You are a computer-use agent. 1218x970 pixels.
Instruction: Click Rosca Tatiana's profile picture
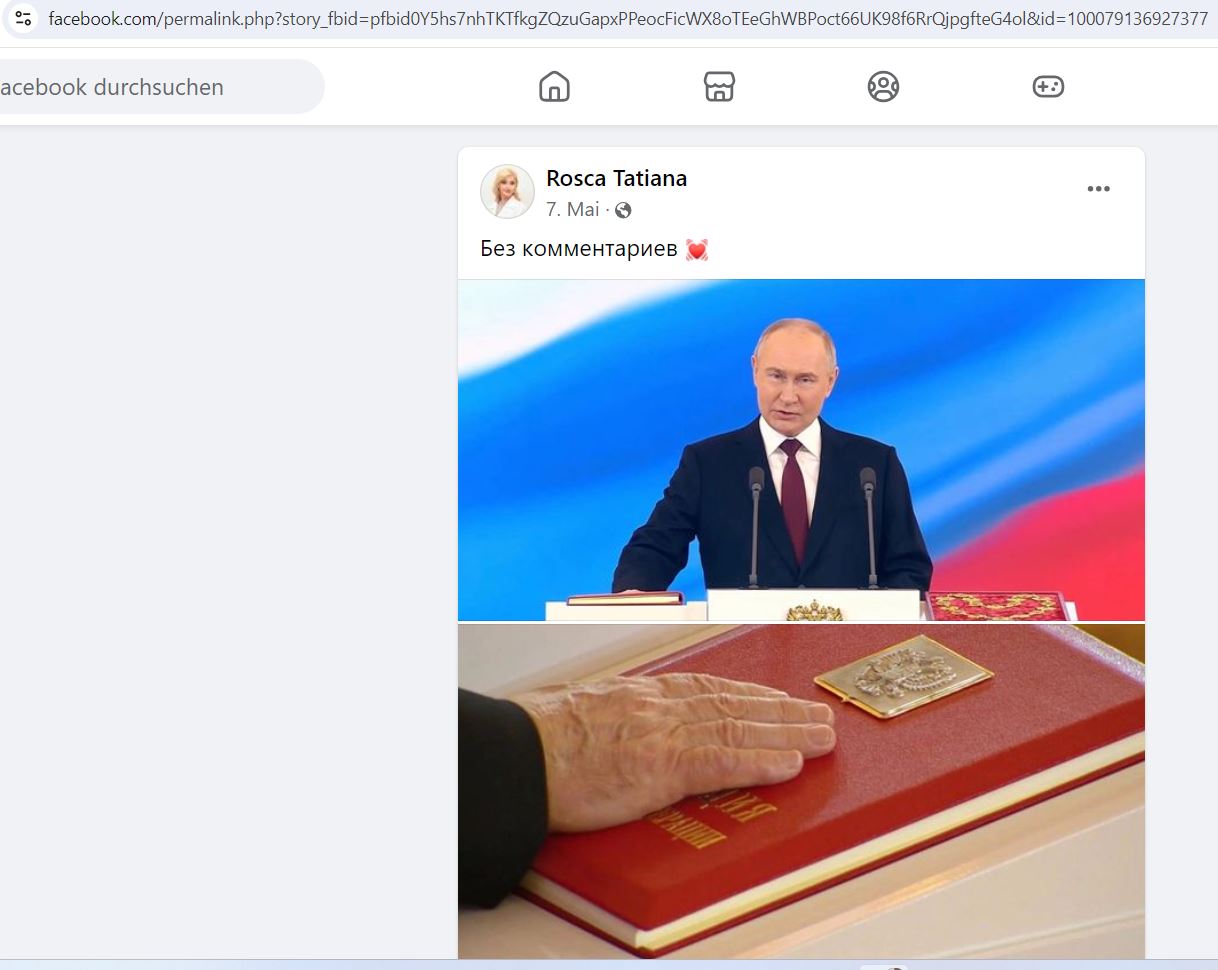tap(507, 191)
